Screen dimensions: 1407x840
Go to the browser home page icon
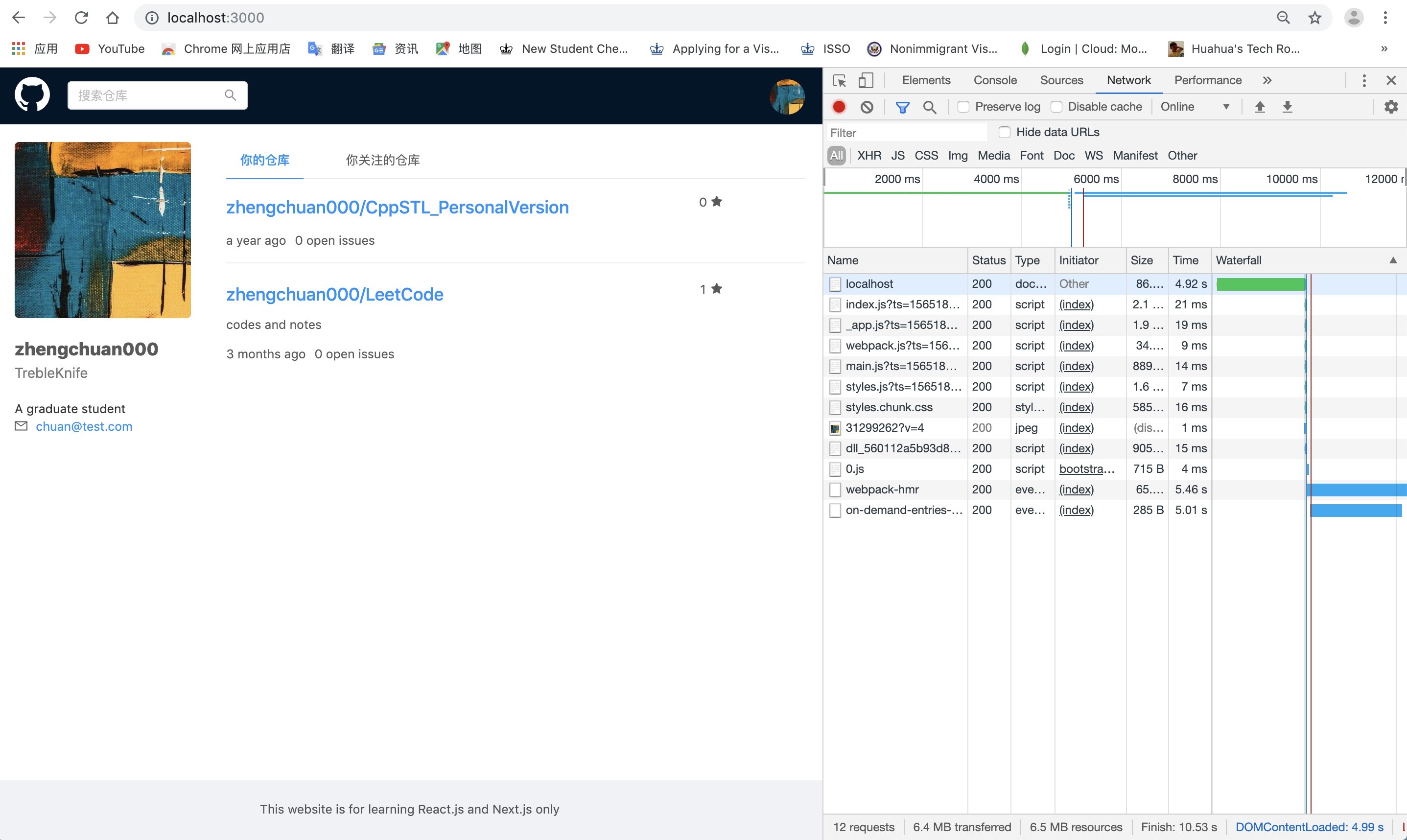point(113,18)
